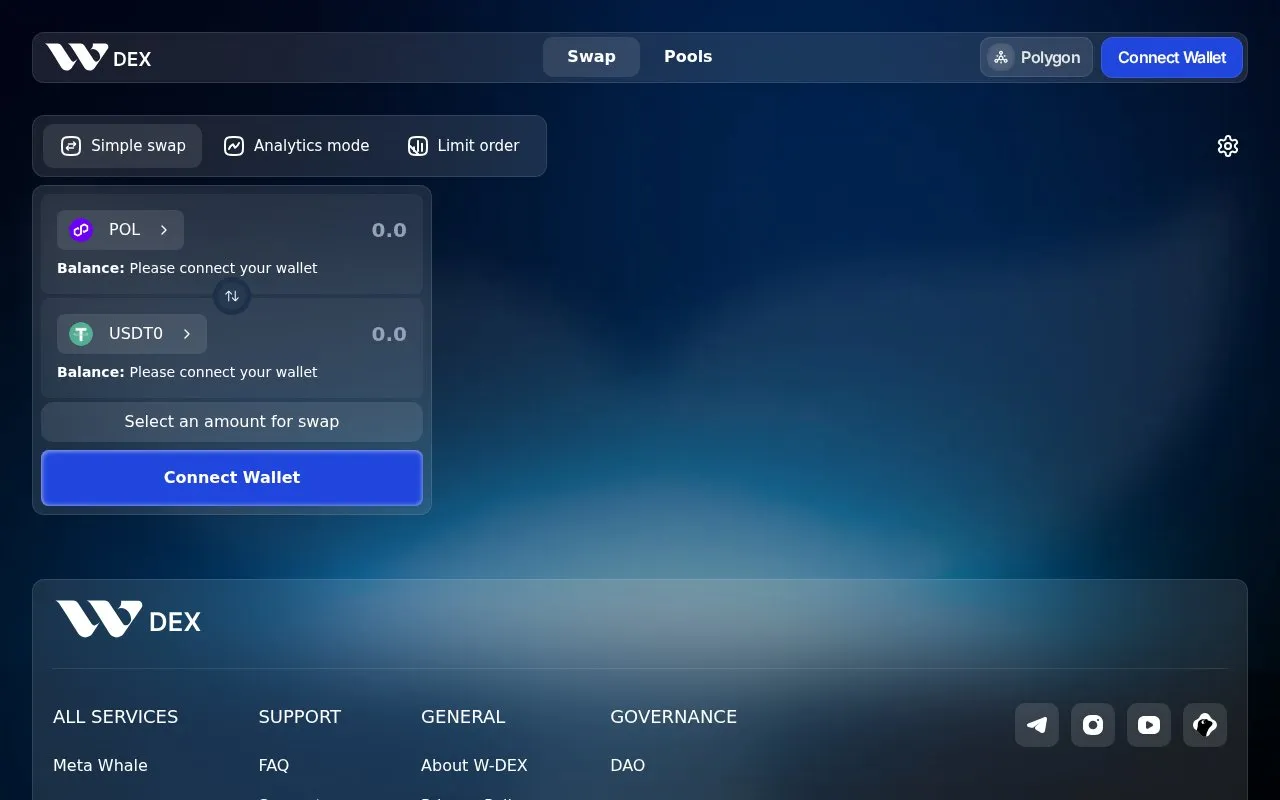Open the GitBook social icon

[x=1205, y=725]
